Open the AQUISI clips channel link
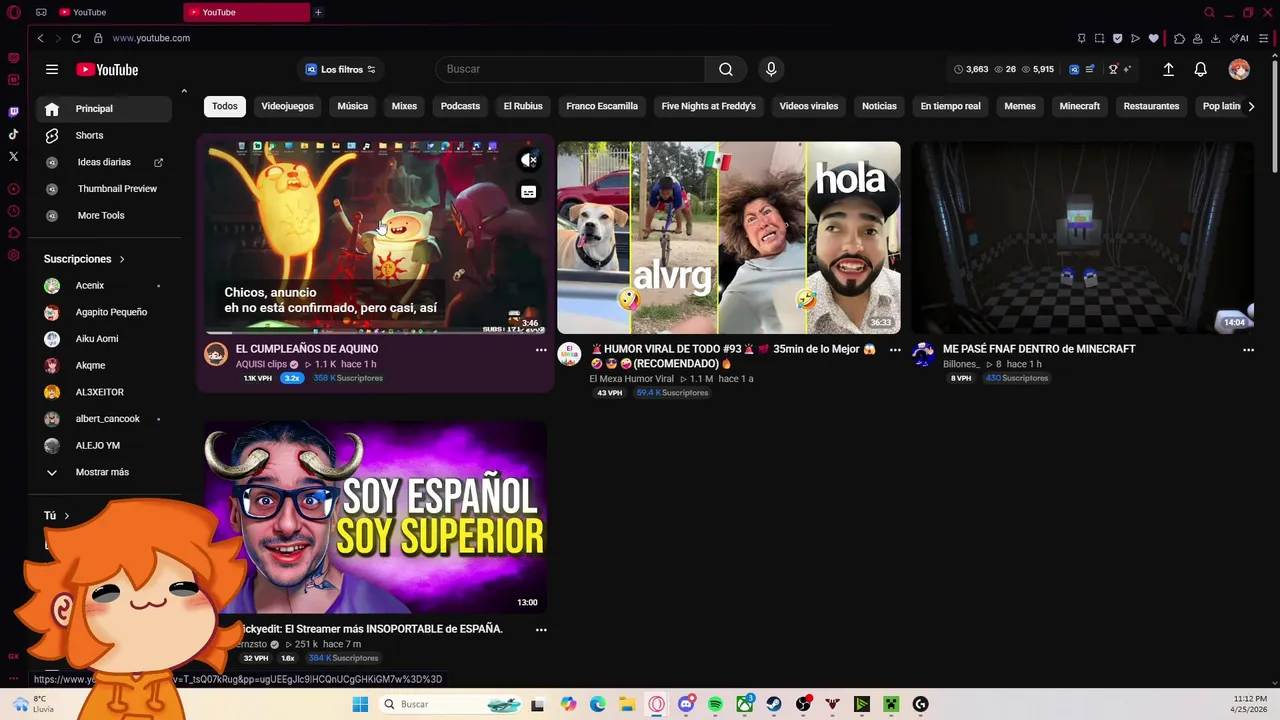This screenshot has height=720, width=1280. (261, 365)
